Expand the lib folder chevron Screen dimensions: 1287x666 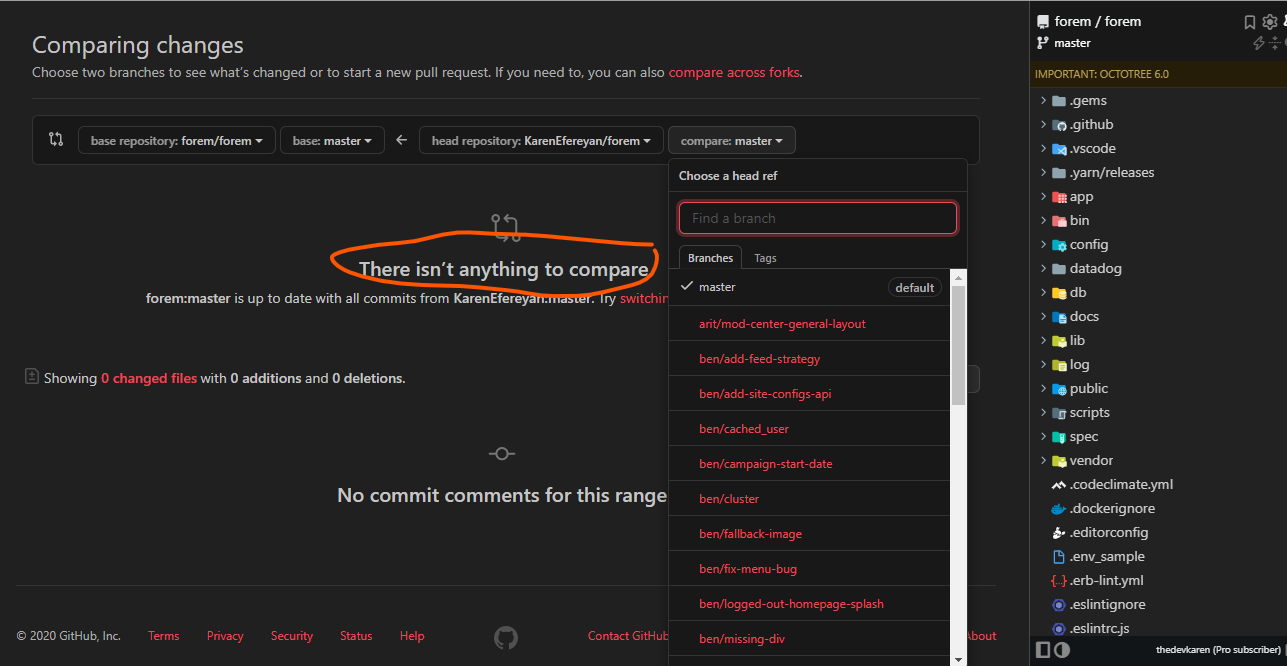click(1043, 341)
